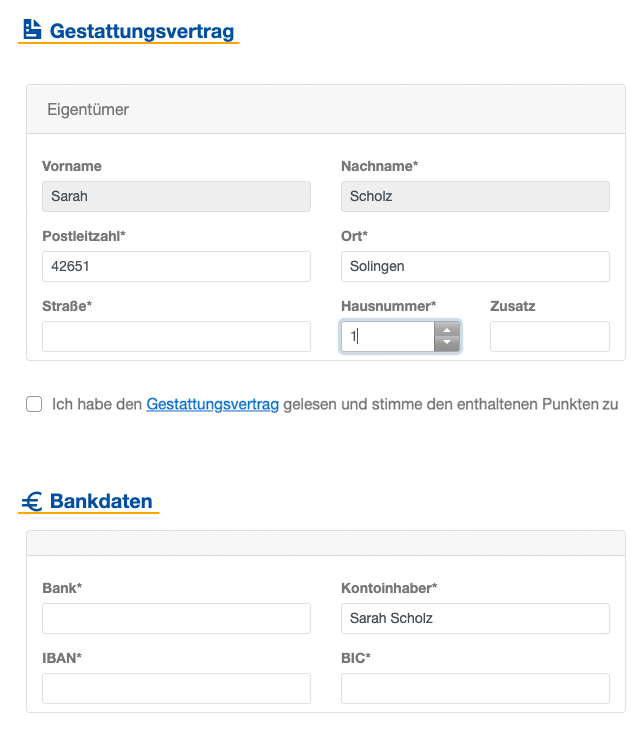The height and width of the screenshot is (742, 643).
Task: Select the Nachname field showing Scholz
Action: click(x=476, y=196)
